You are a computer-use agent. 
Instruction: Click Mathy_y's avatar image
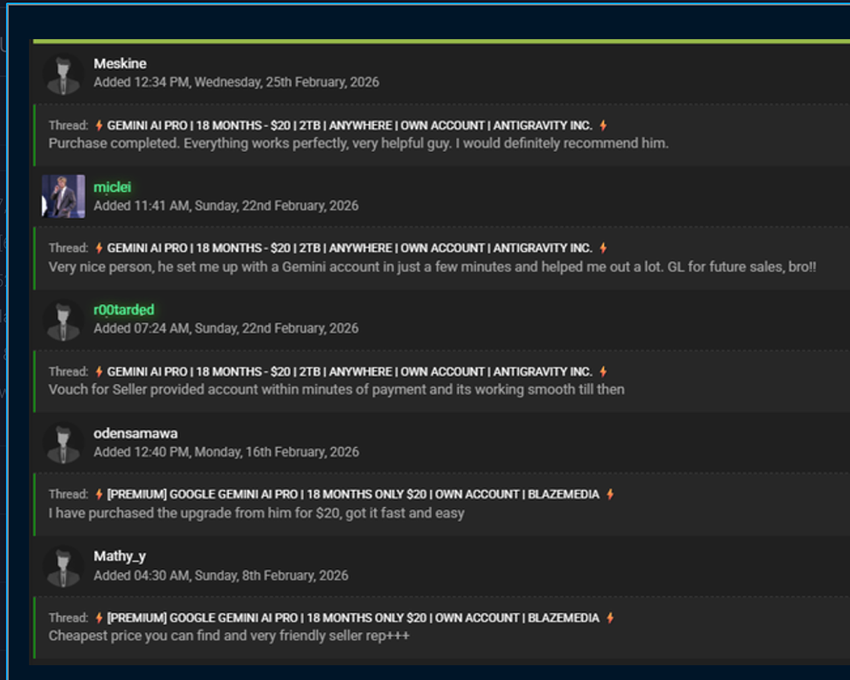(x=64, y=566)
